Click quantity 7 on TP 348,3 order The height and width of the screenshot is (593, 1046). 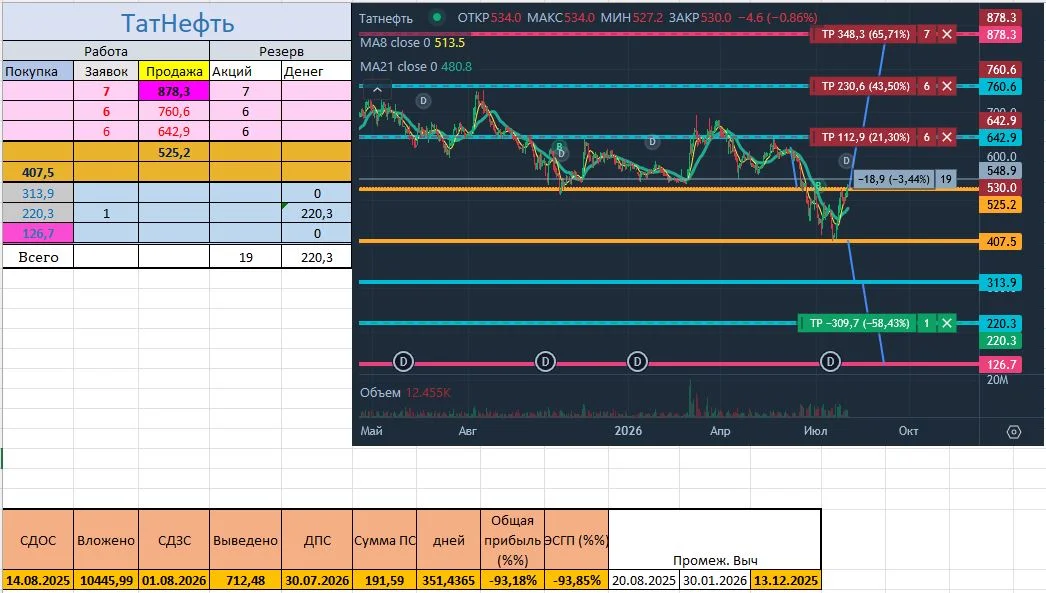point(927,34)
